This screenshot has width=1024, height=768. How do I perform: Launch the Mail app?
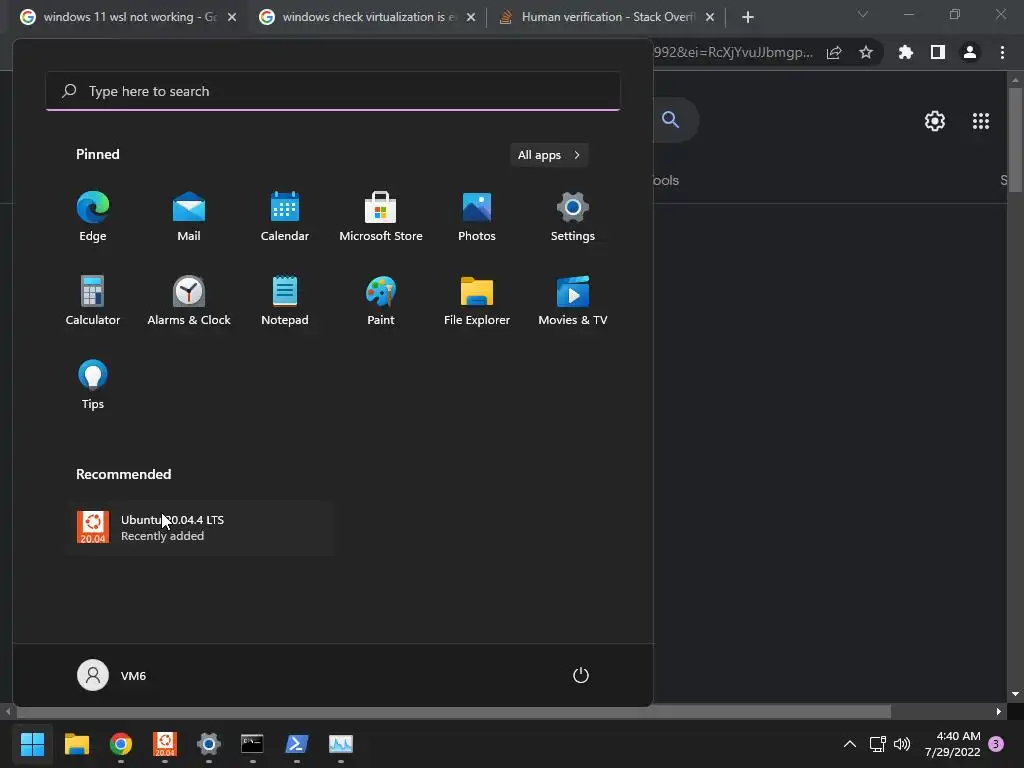point(189,217)
